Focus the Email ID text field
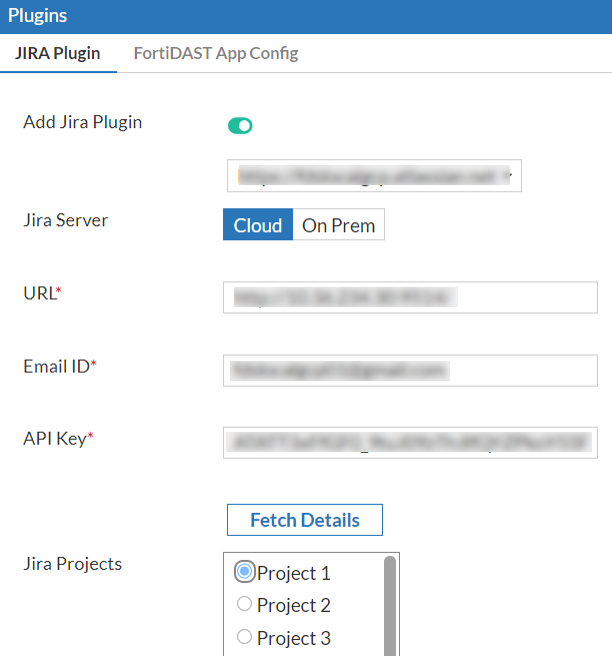The image size is (612, 656). pyautogui.click(x=410, y=370)
